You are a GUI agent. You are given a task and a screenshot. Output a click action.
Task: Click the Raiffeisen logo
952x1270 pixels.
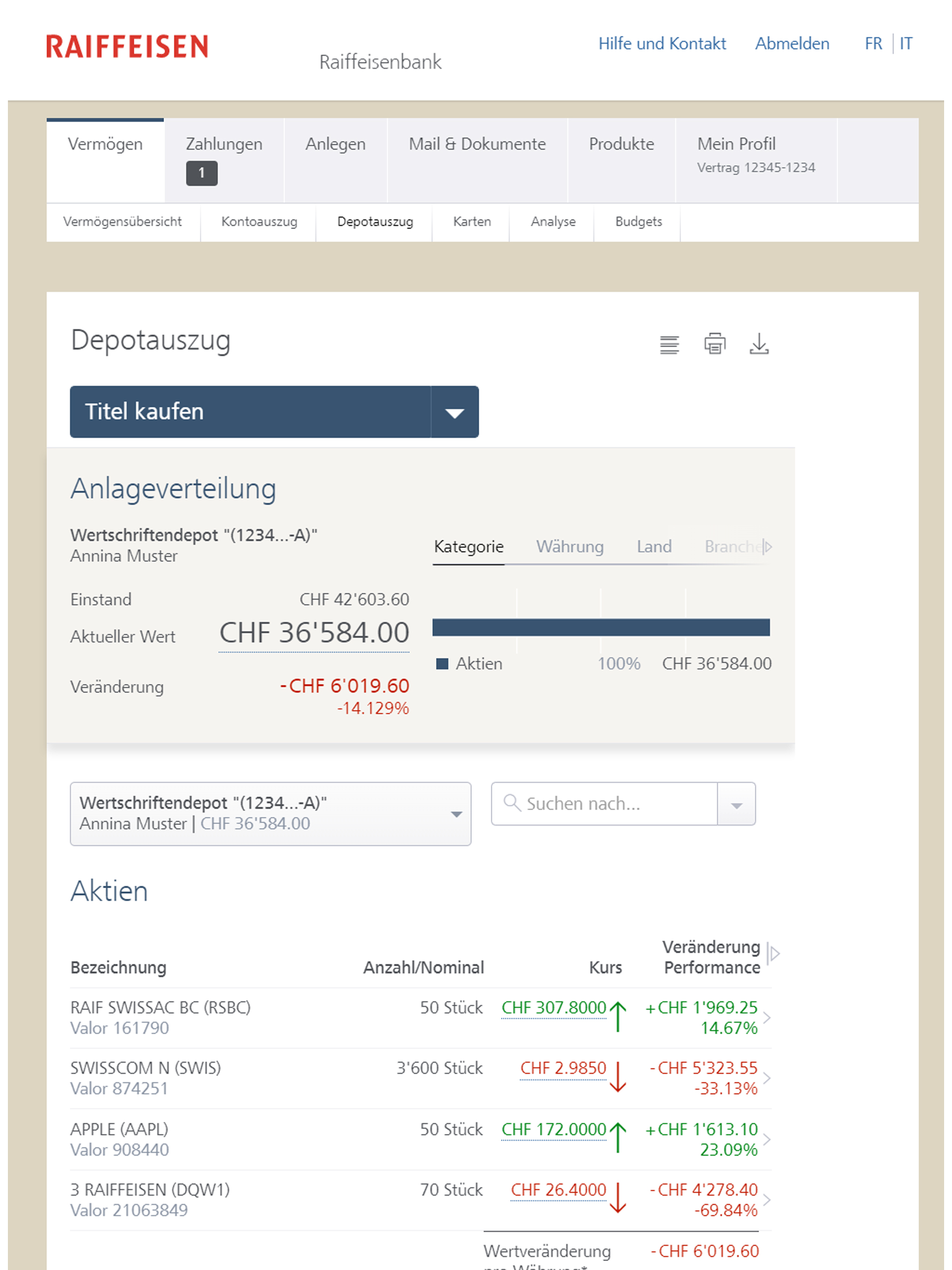(127, 46)
